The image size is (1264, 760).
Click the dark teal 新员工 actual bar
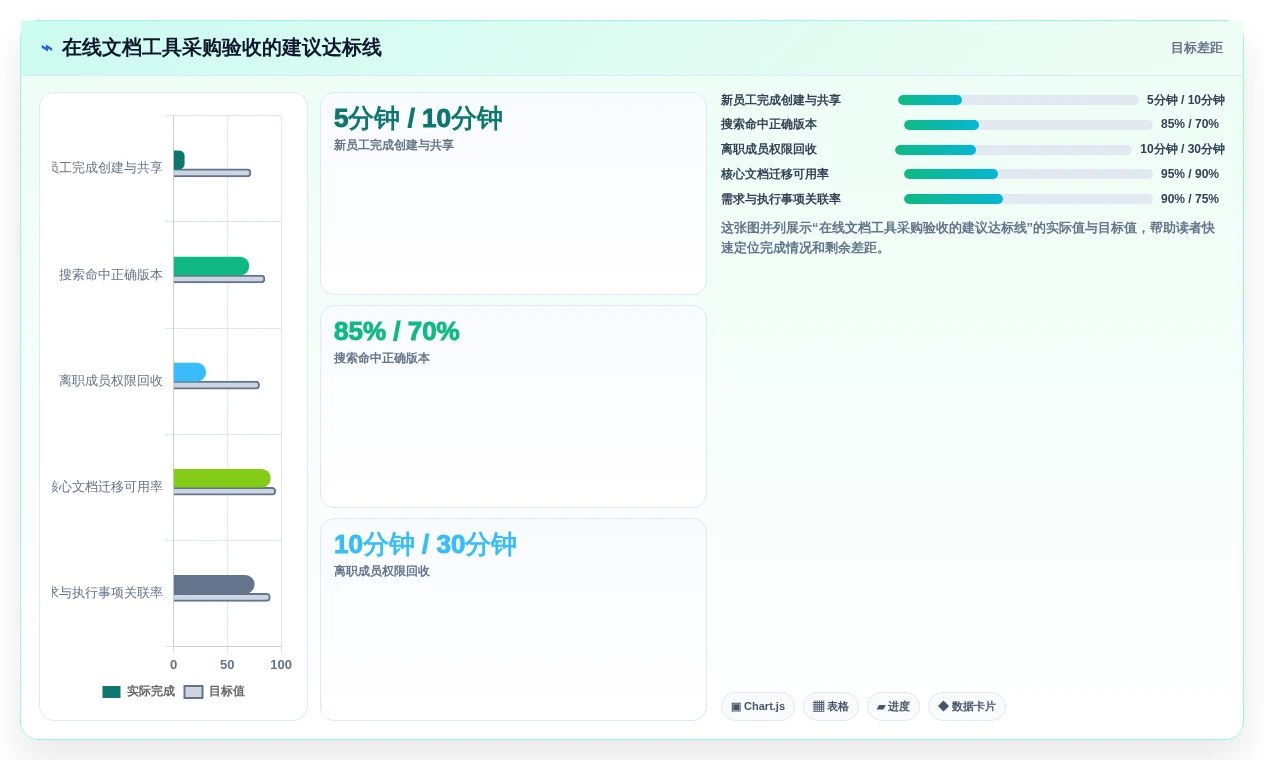pyautogui.click(x=179, y=160)
